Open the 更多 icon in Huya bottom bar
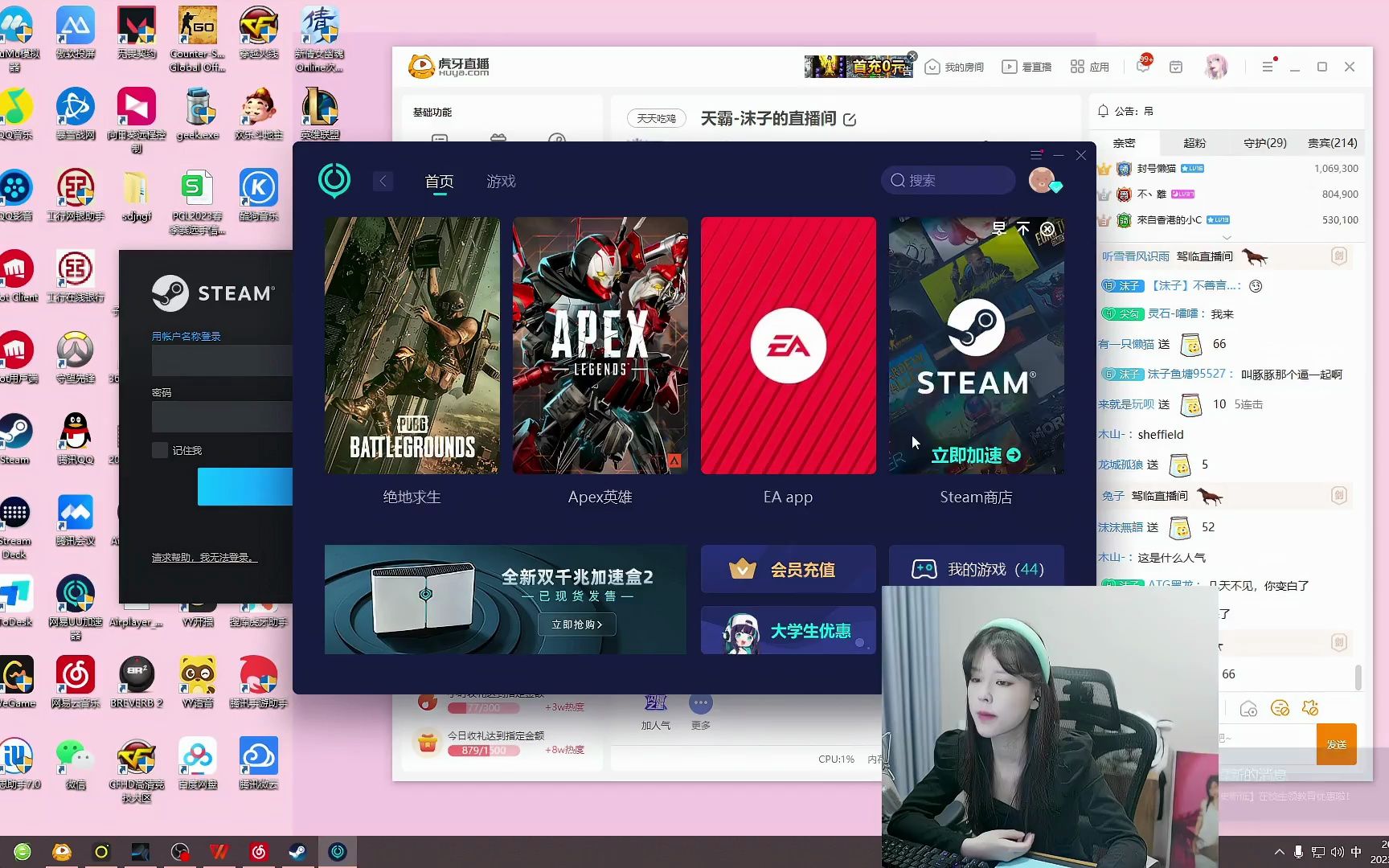Viewport: 1389px width, 868px height. click(701, 703)
